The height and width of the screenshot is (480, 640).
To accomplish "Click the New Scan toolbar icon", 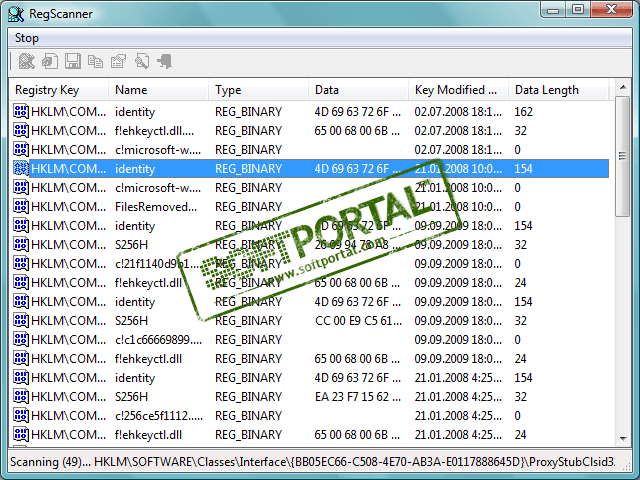I will coord(27,62).
